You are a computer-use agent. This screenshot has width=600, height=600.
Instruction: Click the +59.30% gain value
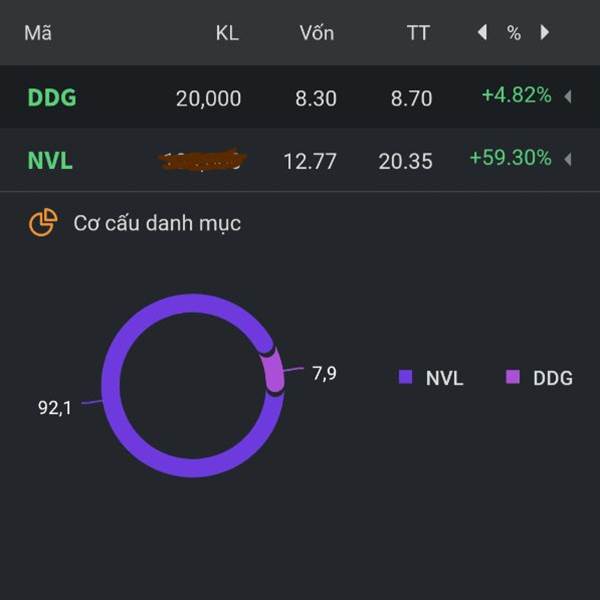pyautogui.click(x=510, y=158)
